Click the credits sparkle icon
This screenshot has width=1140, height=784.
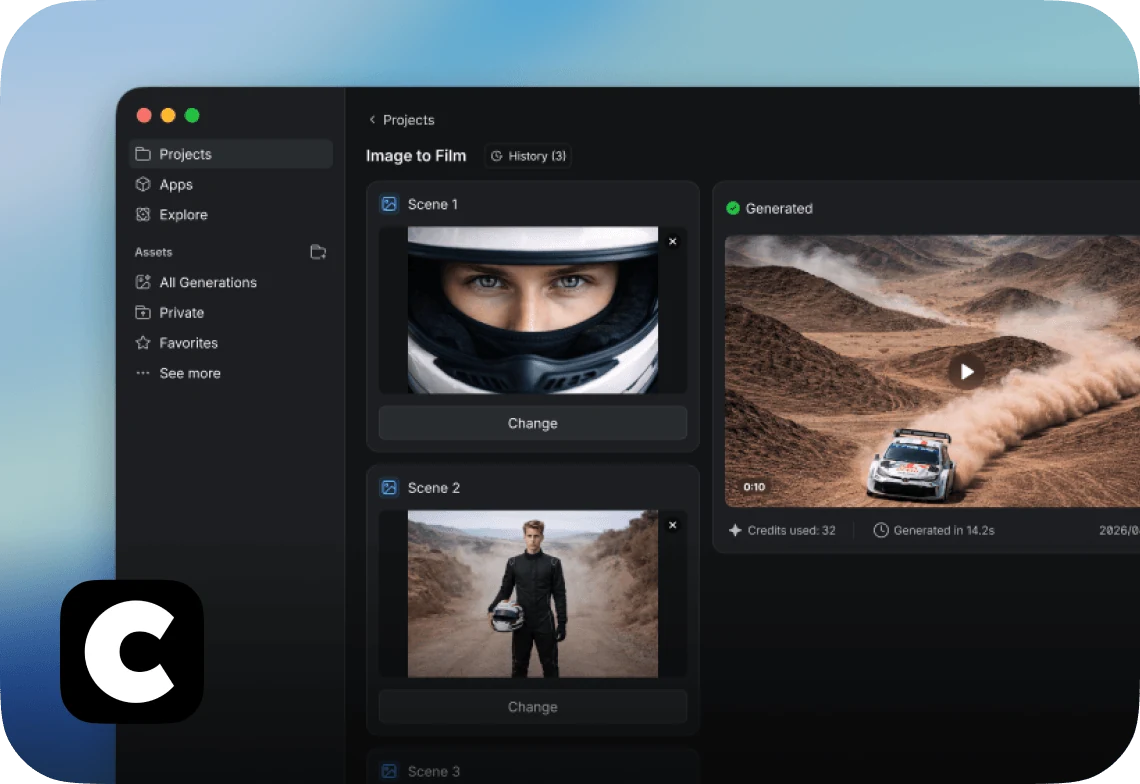735,530
